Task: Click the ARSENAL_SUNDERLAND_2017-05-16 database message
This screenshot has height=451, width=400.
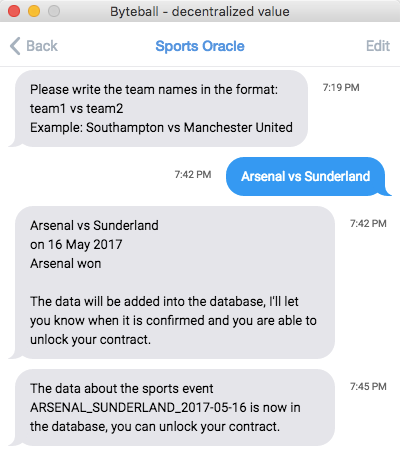Action: [x=171, y=407]
